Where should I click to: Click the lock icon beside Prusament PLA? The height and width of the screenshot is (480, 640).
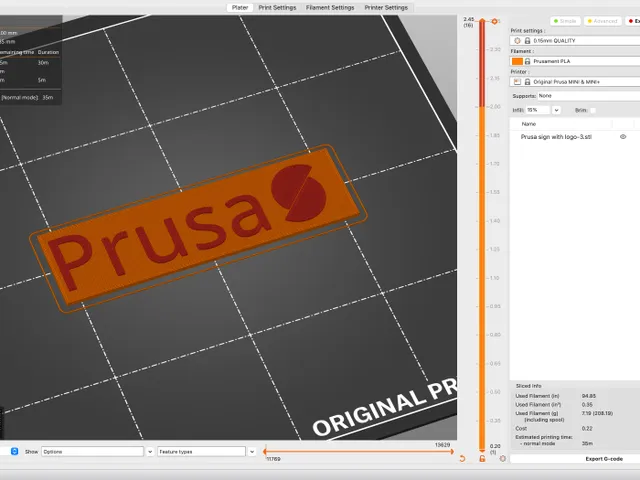tap(527, 61)
